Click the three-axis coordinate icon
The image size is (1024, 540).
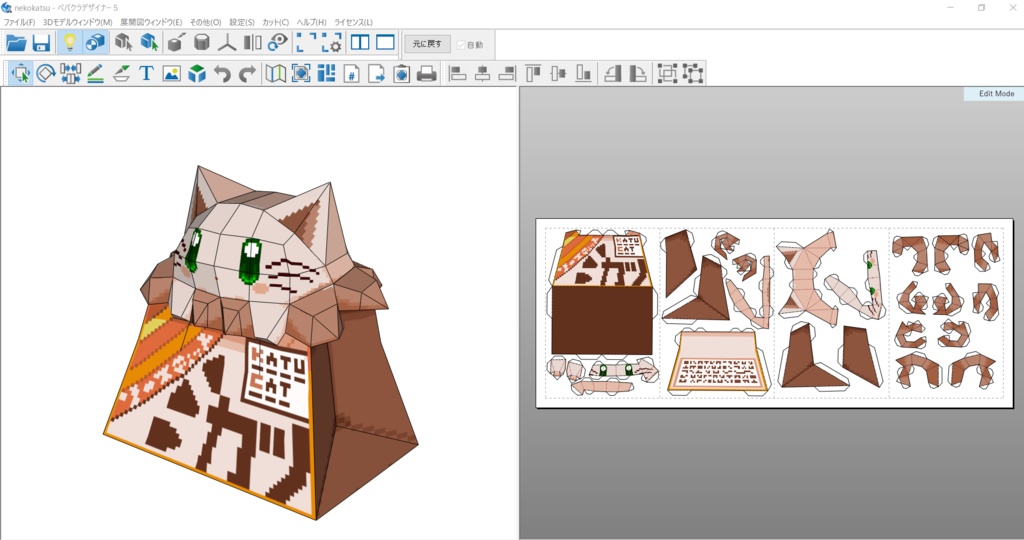(x=227, y=43)
